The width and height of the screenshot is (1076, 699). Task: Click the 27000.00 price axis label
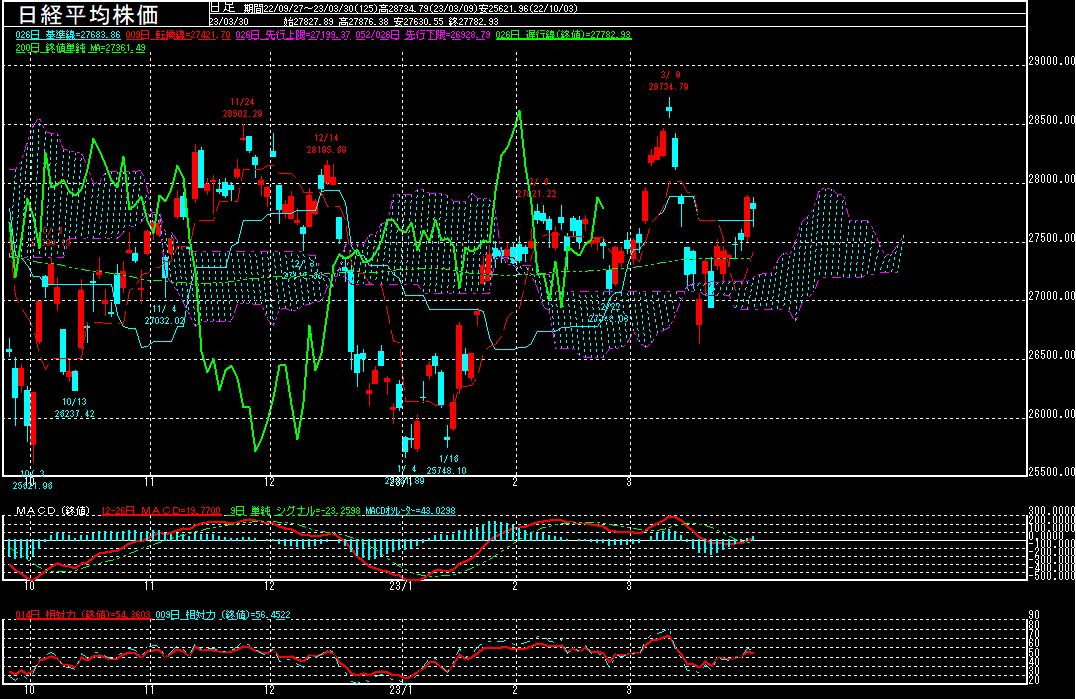[1052, 296]
